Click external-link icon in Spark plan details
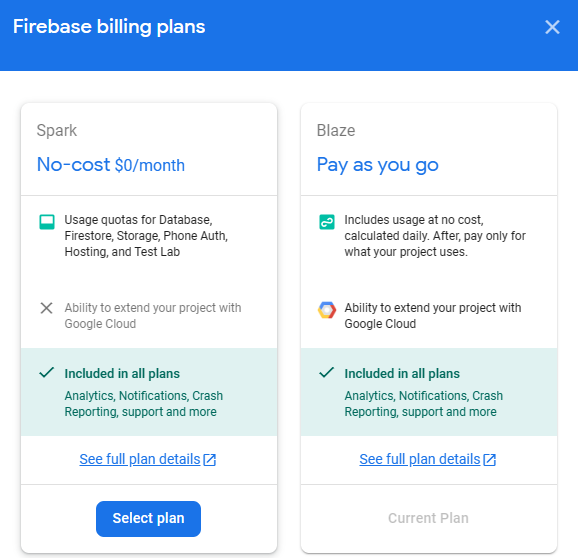 pos(210,460)
